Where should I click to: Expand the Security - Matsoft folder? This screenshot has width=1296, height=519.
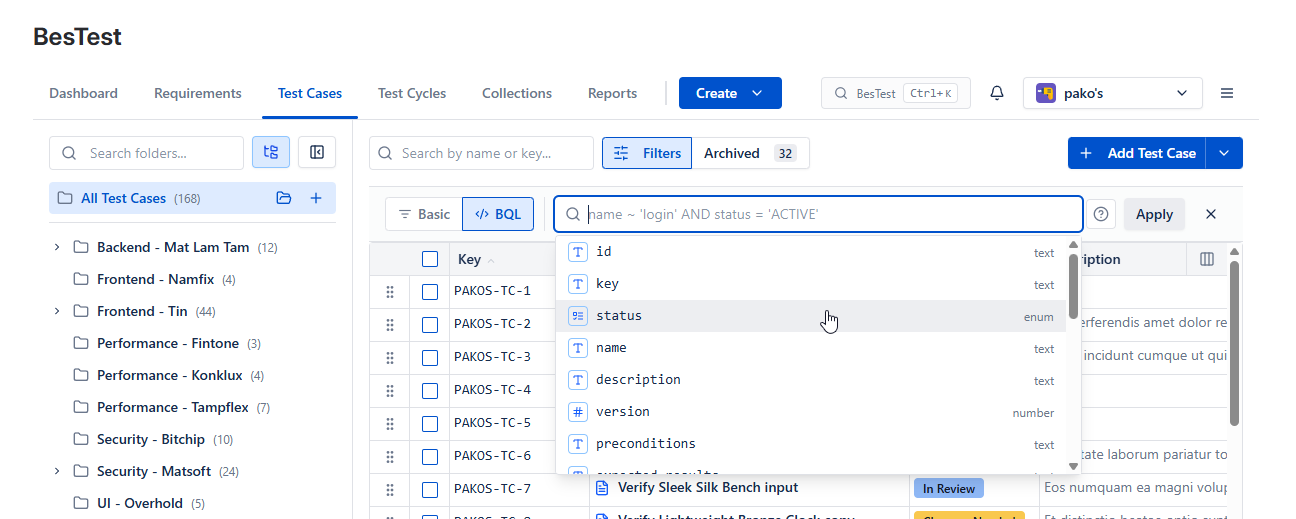[x=57, y=471]
